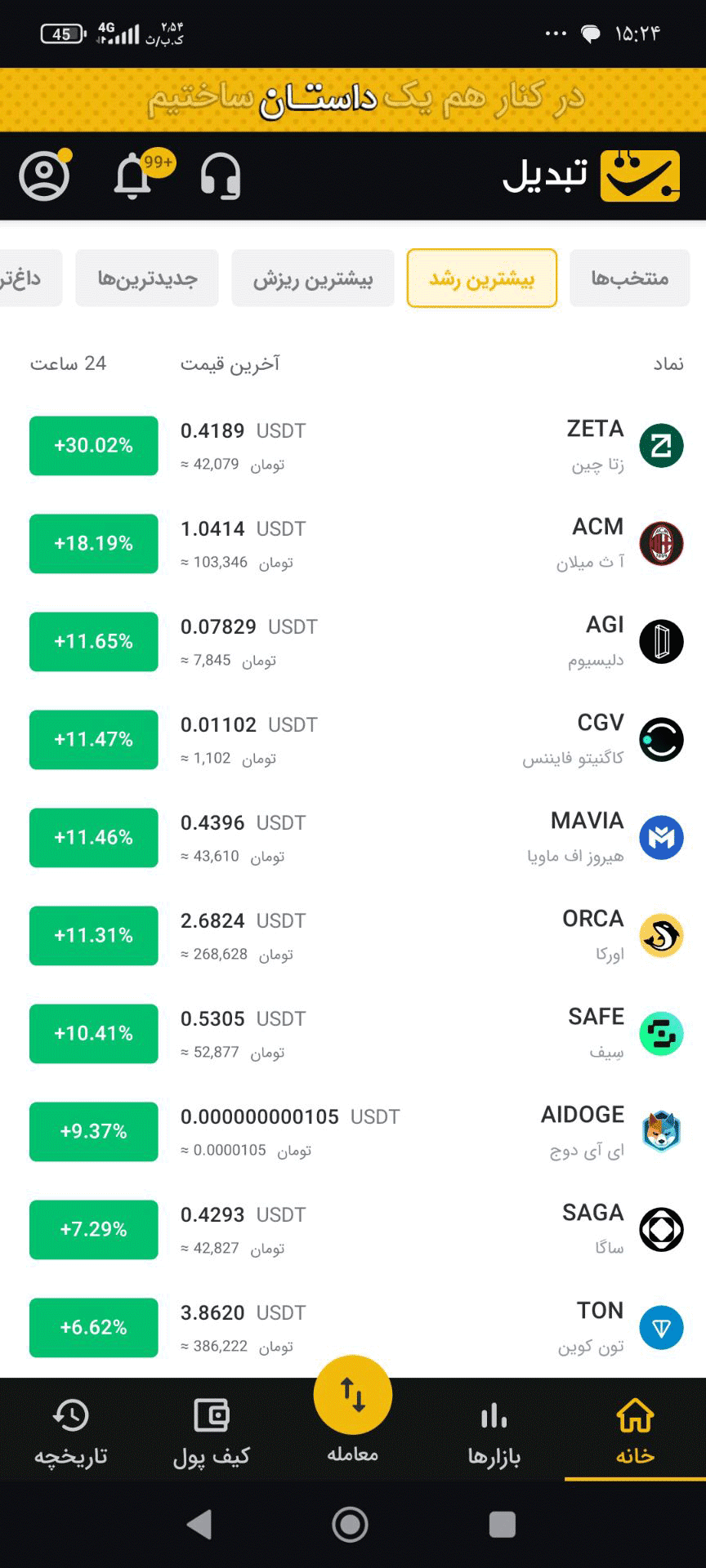The image size is (706, 1568).
Task: Tap the ORCA coin logo
Action: coord(661,936)
